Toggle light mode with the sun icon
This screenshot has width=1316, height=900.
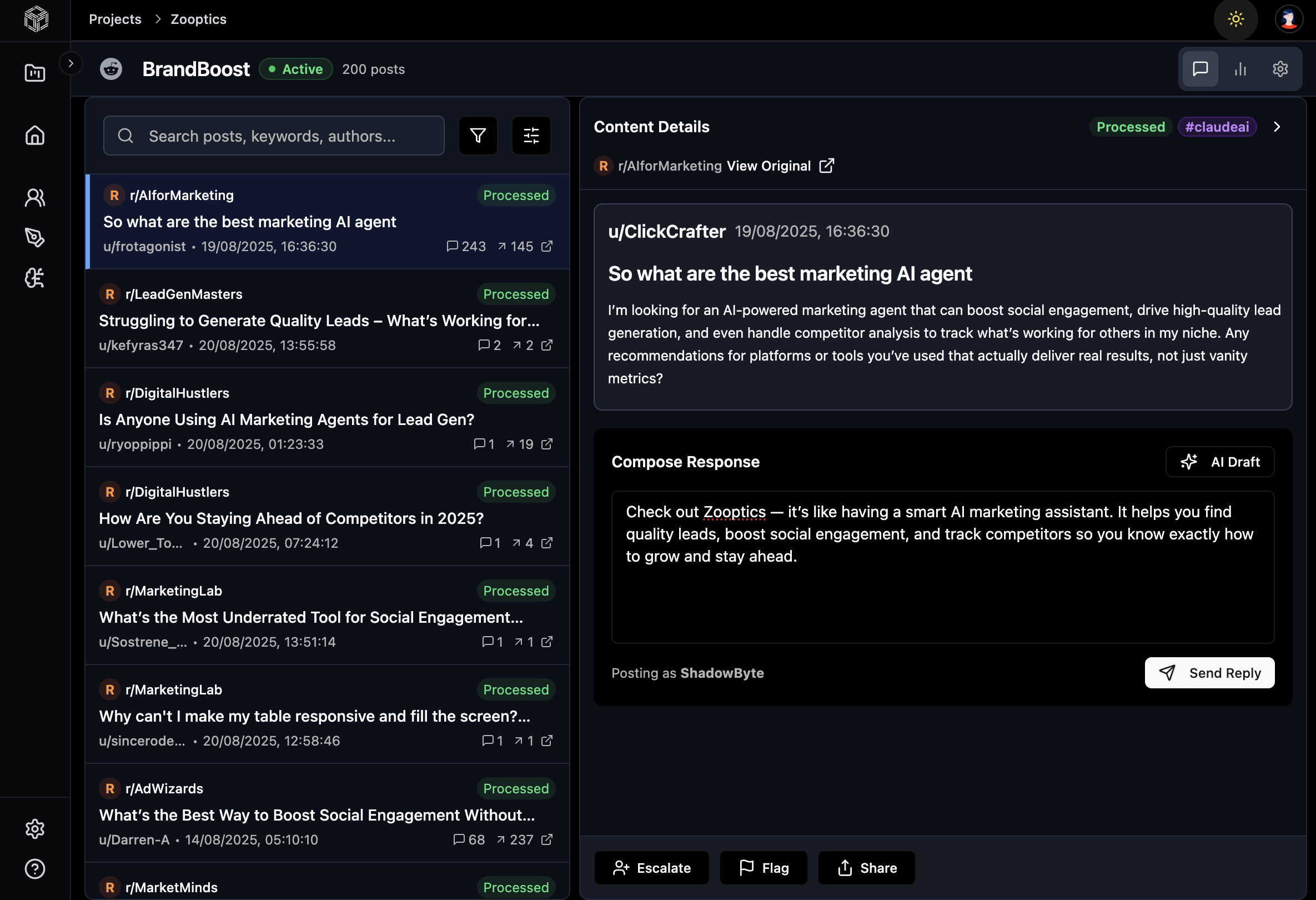point(1235,19)
